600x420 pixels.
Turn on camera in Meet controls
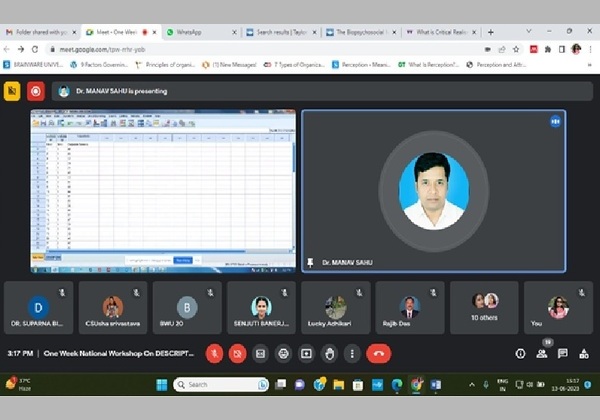237,353
